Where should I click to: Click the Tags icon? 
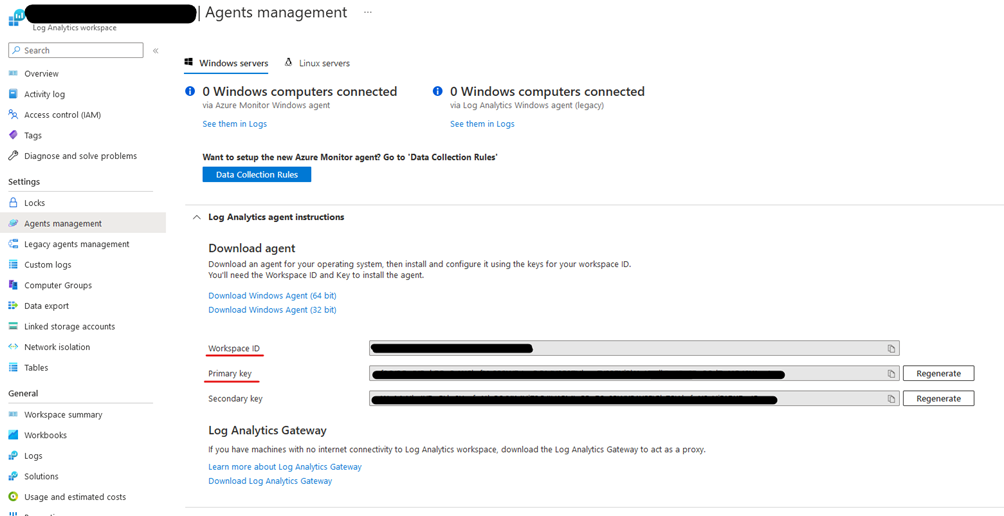point(13,135)
